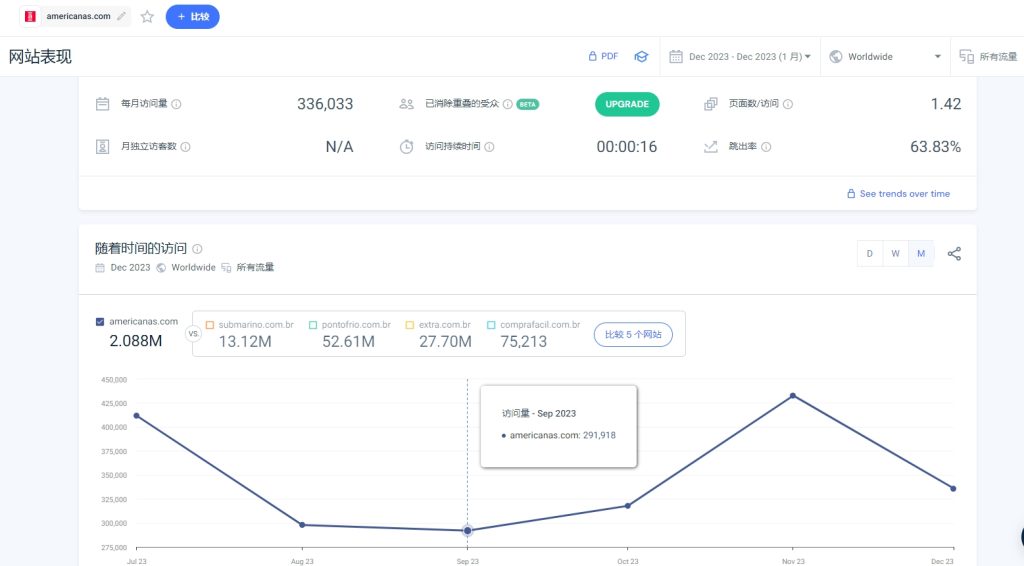Switch chart to weekly W view

[895, 253]
